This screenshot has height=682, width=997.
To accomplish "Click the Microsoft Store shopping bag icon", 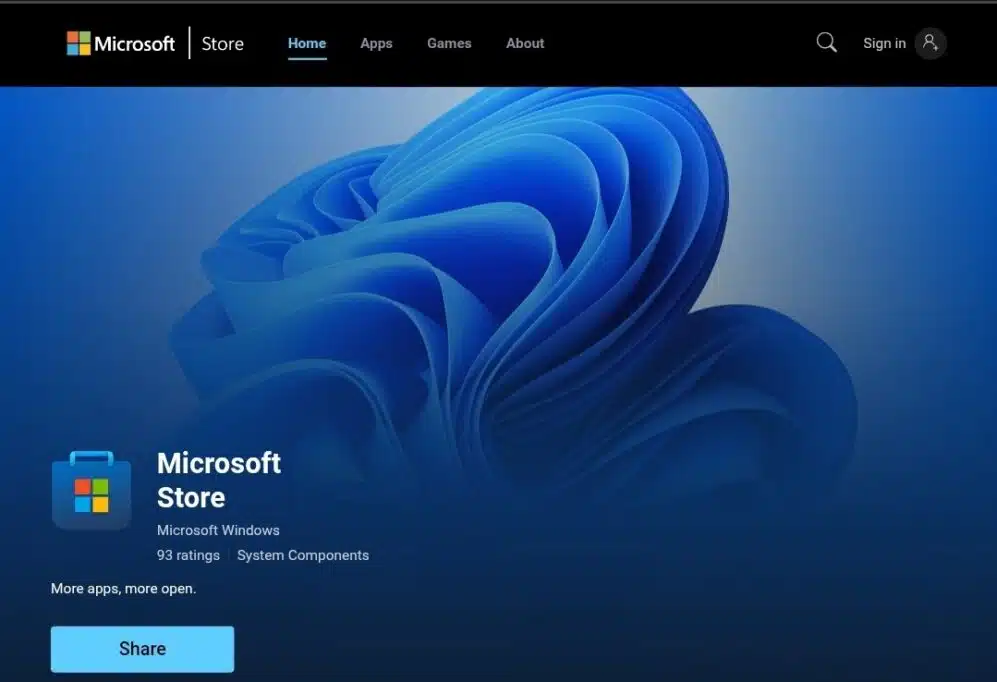I will pos(91,490).
